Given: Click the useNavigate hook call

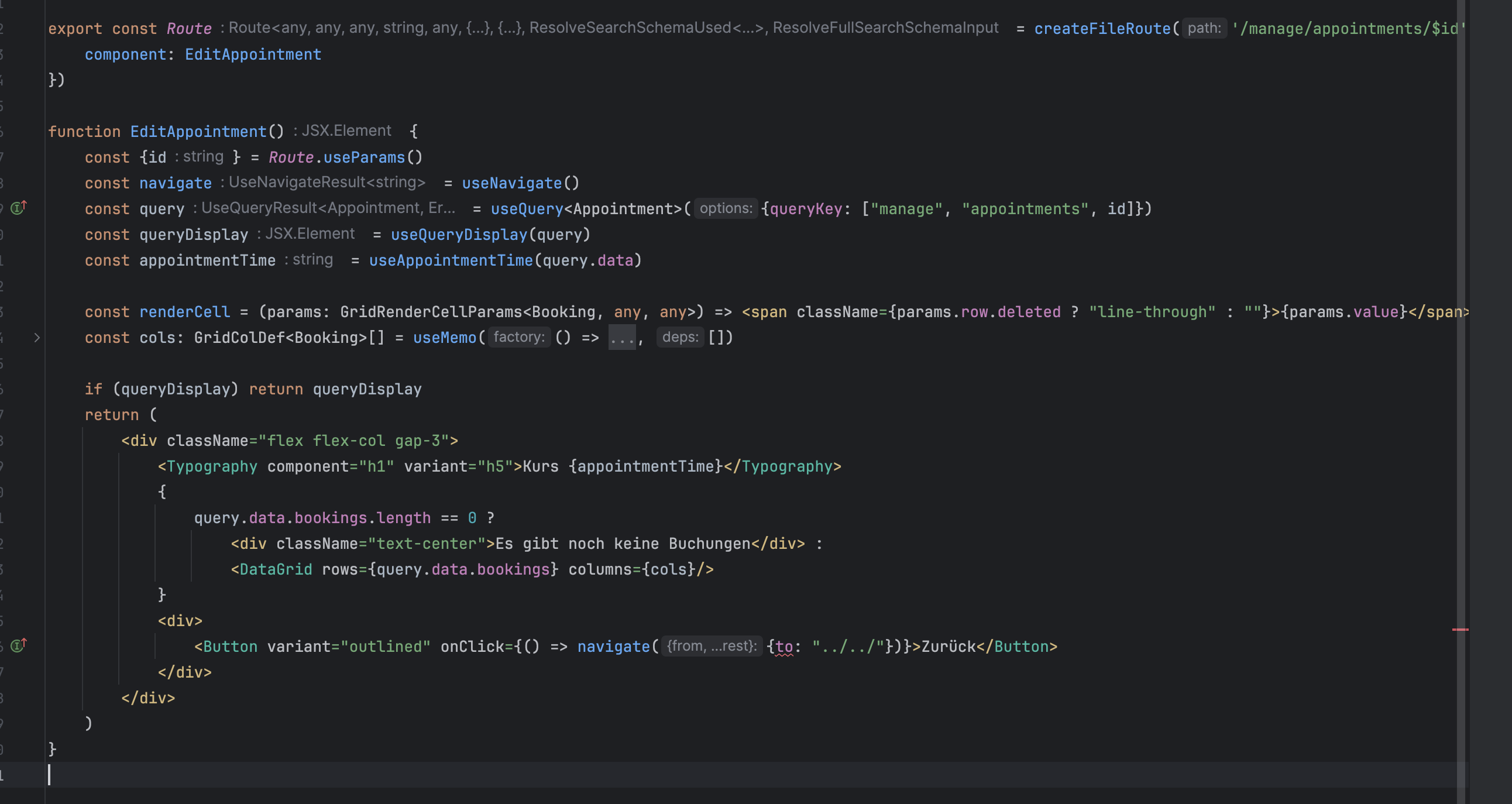Looking at the screenshot, I should (512, 183).
